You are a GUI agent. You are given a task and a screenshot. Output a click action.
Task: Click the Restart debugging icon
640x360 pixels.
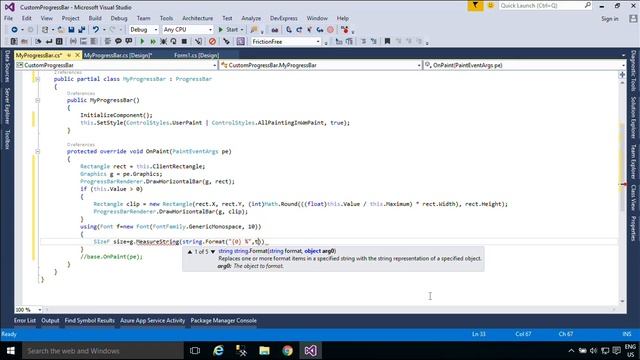click(173, 41)
